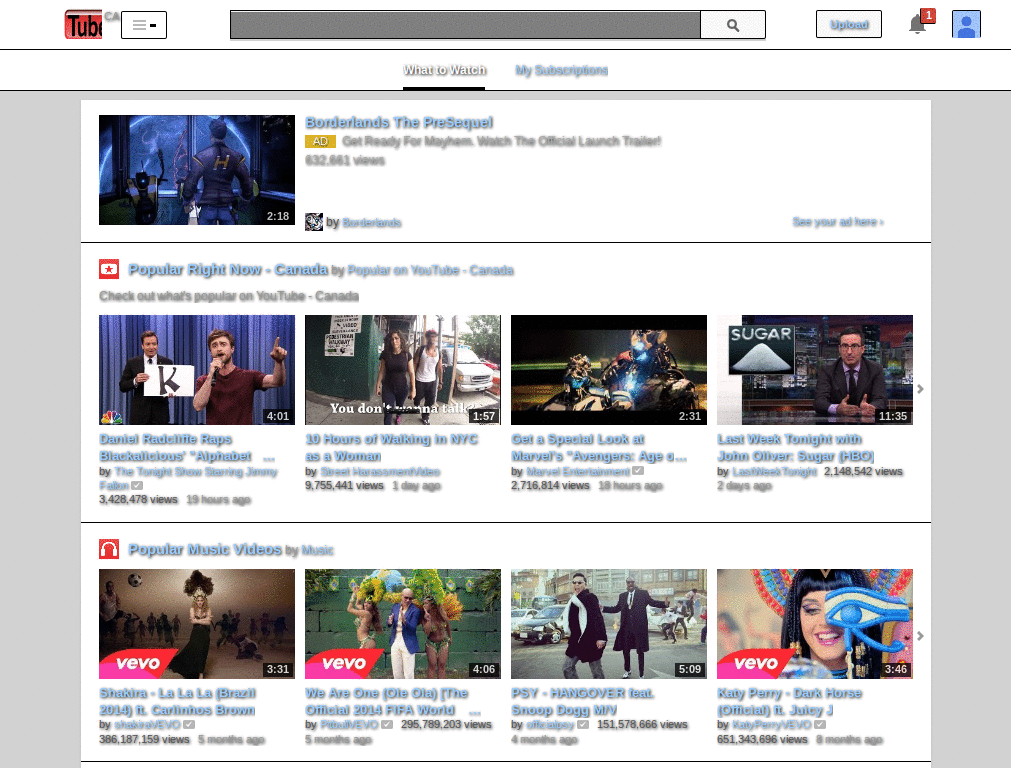Open Popular Right Now - Canada heading
1024x768 pixels.
228,269
